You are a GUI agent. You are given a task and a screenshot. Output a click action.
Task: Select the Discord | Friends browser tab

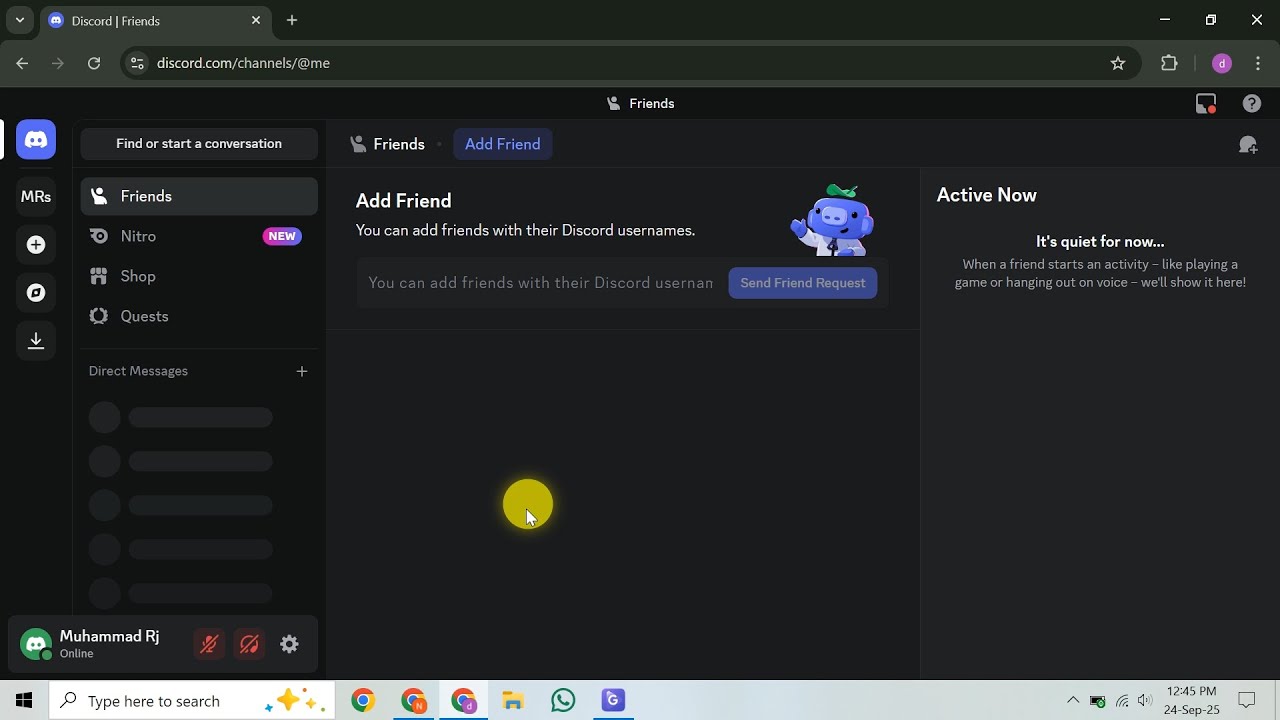155,20
